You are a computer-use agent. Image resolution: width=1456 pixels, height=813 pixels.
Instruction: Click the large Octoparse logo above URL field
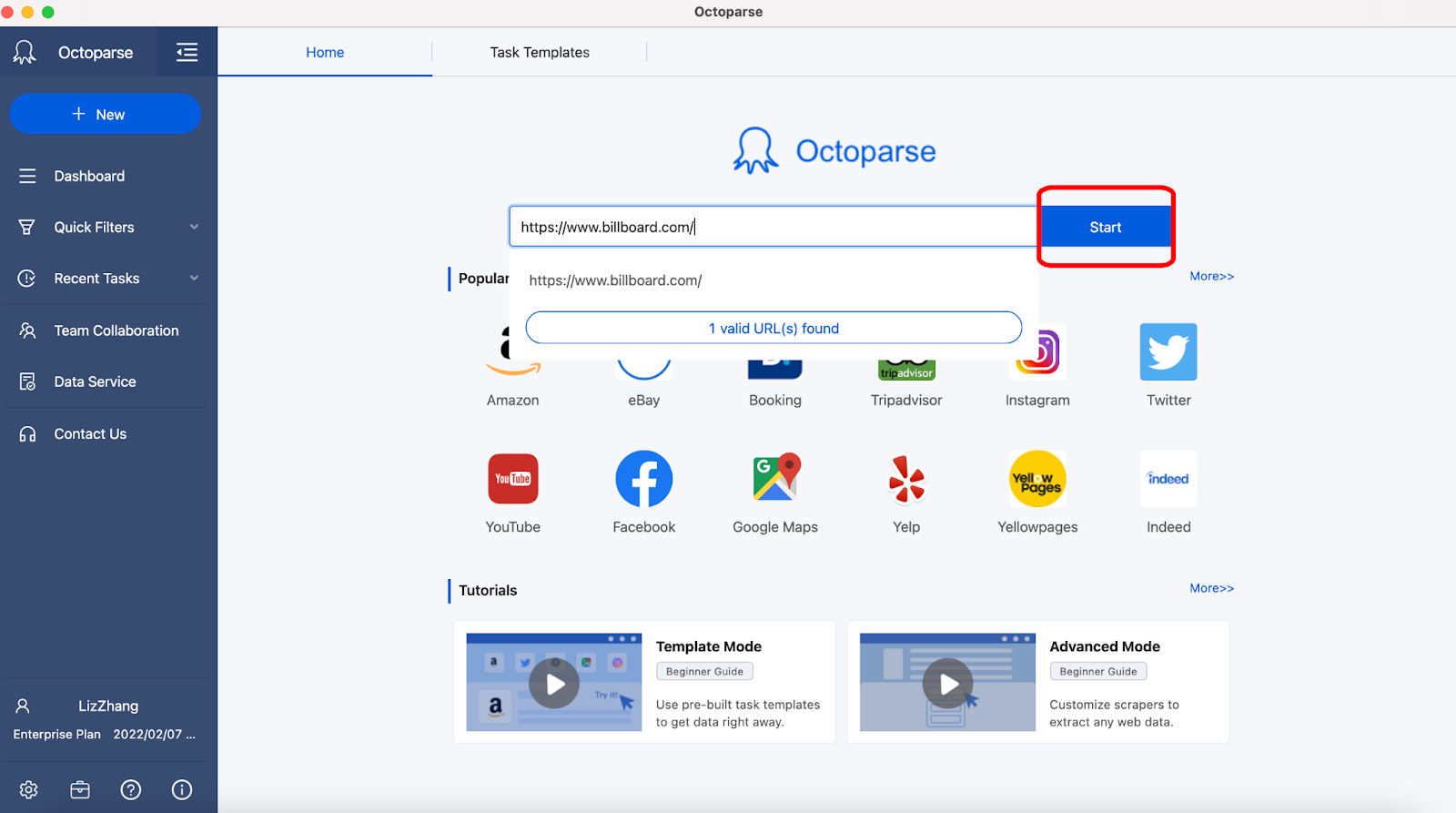pyautogui.click(x=834, y=150)
